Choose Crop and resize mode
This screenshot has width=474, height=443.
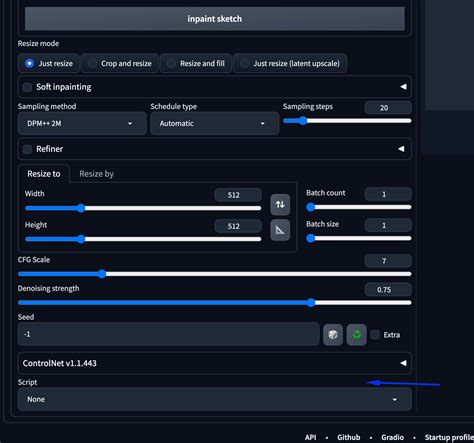click(x=120, y=63)
